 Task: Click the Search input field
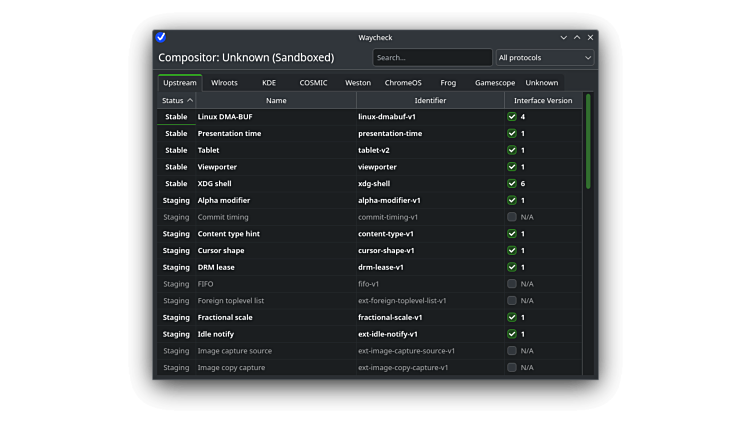tap(432, 58)
